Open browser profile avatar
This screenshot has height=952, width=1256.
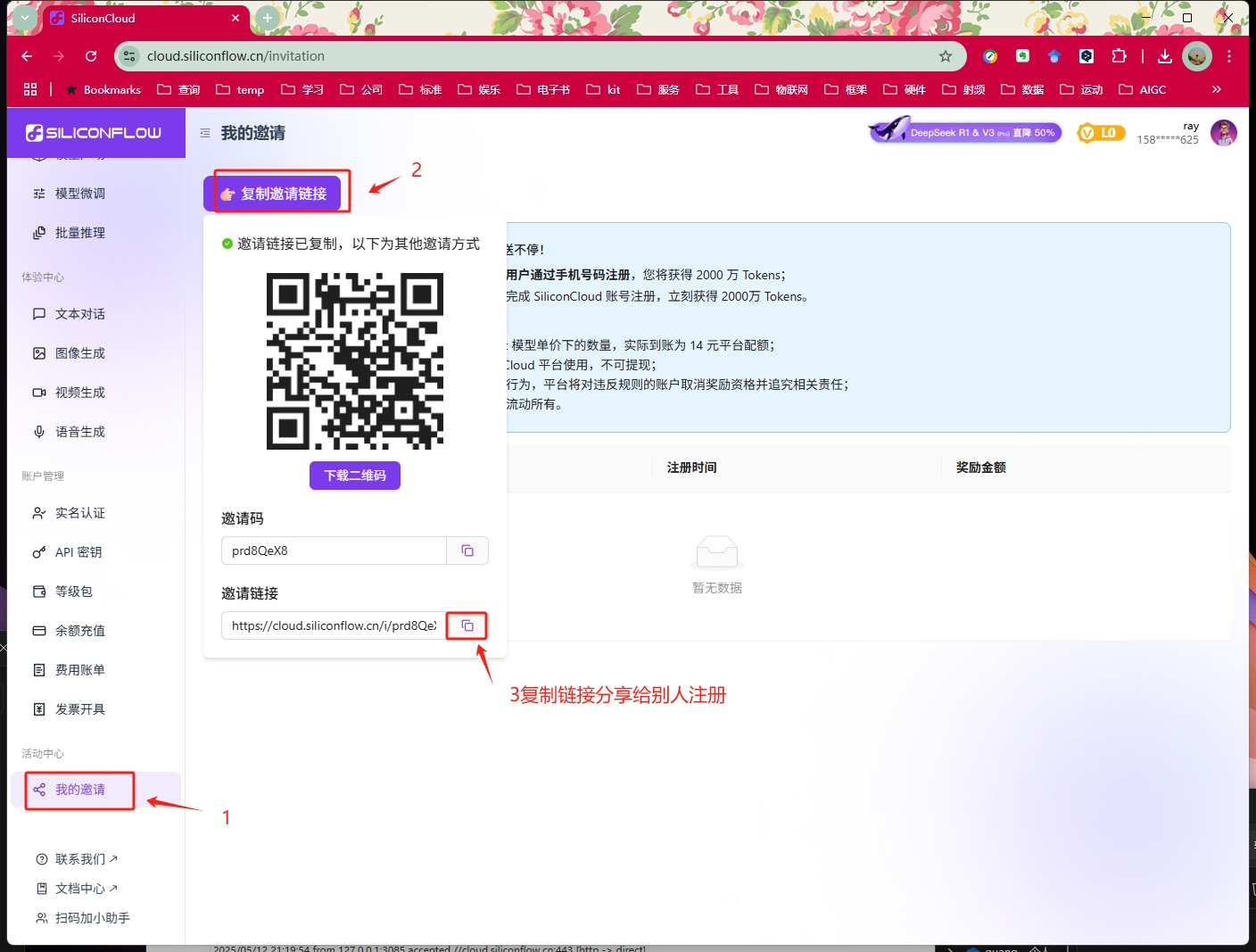coord(1197,56)
